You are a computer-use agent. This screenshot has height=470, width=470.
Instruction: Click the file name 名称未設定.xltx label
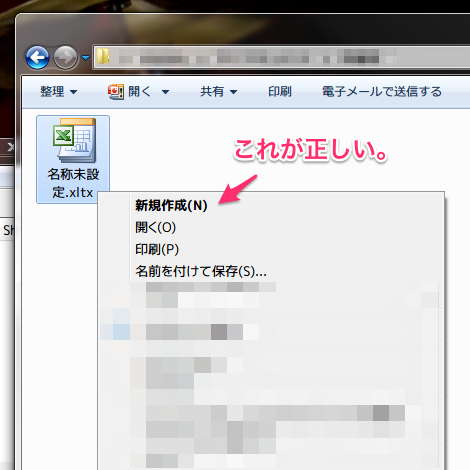pyautogui.click(x=73, y=183)
